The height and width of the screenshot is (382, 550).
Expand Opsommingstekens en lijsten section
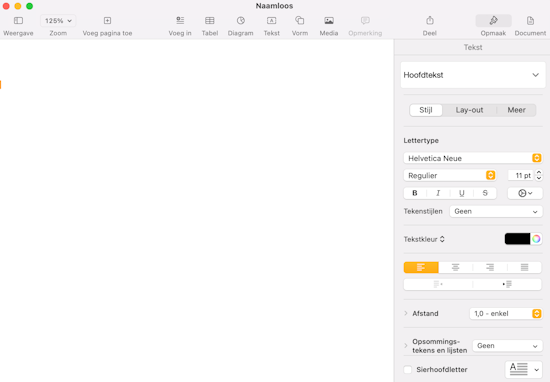click(x=406, y=346)
